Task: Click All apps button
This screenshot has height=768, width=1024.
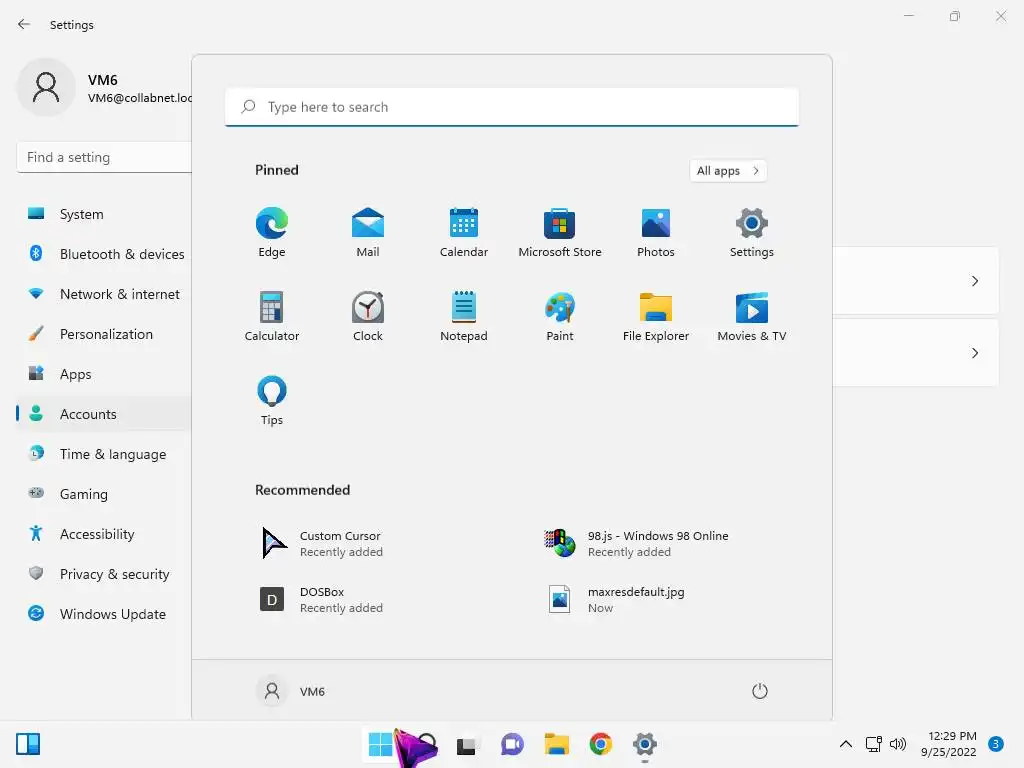Action: pos(728,171)
